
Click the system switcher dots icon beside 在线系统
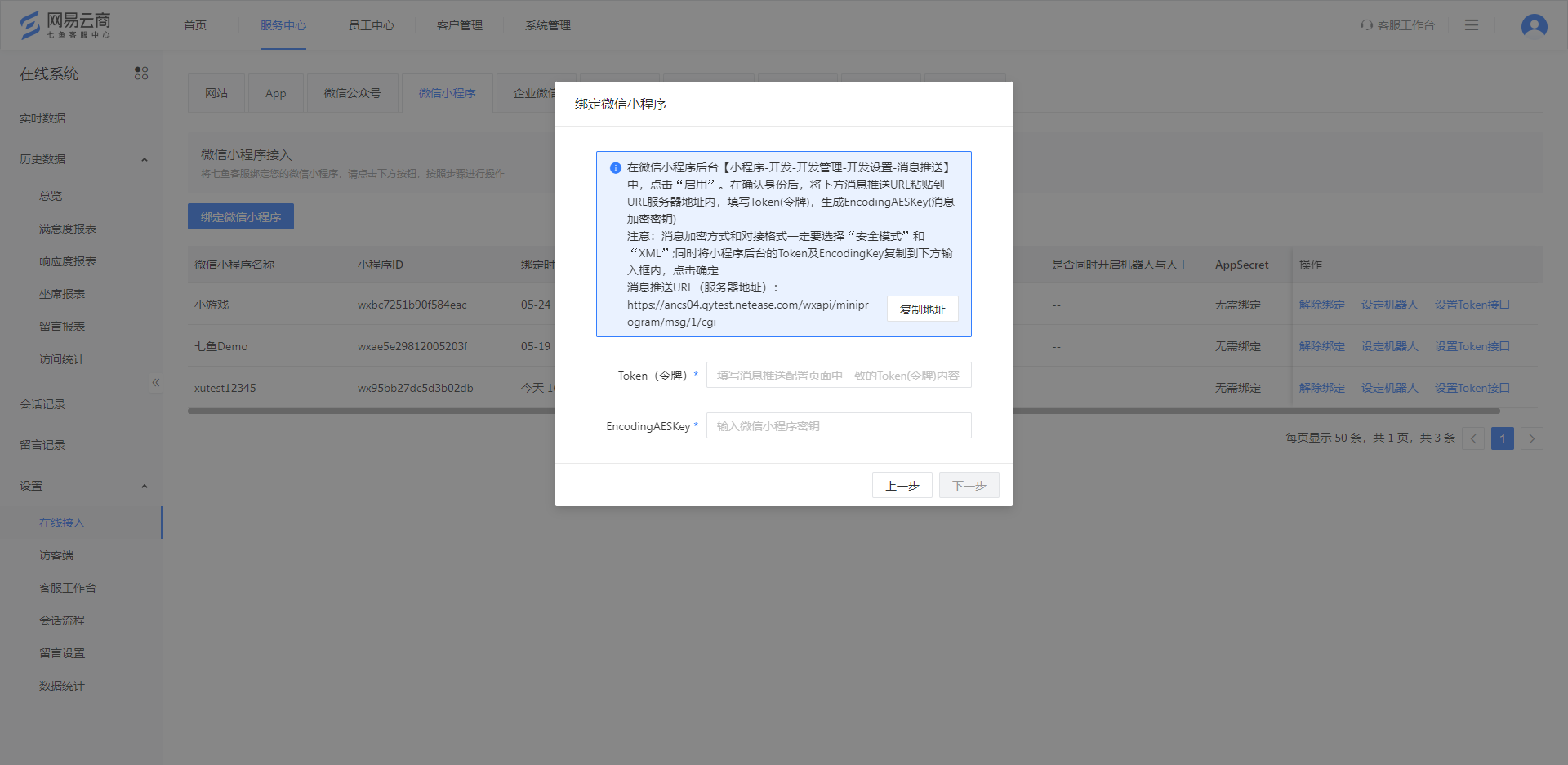point(141,73)
